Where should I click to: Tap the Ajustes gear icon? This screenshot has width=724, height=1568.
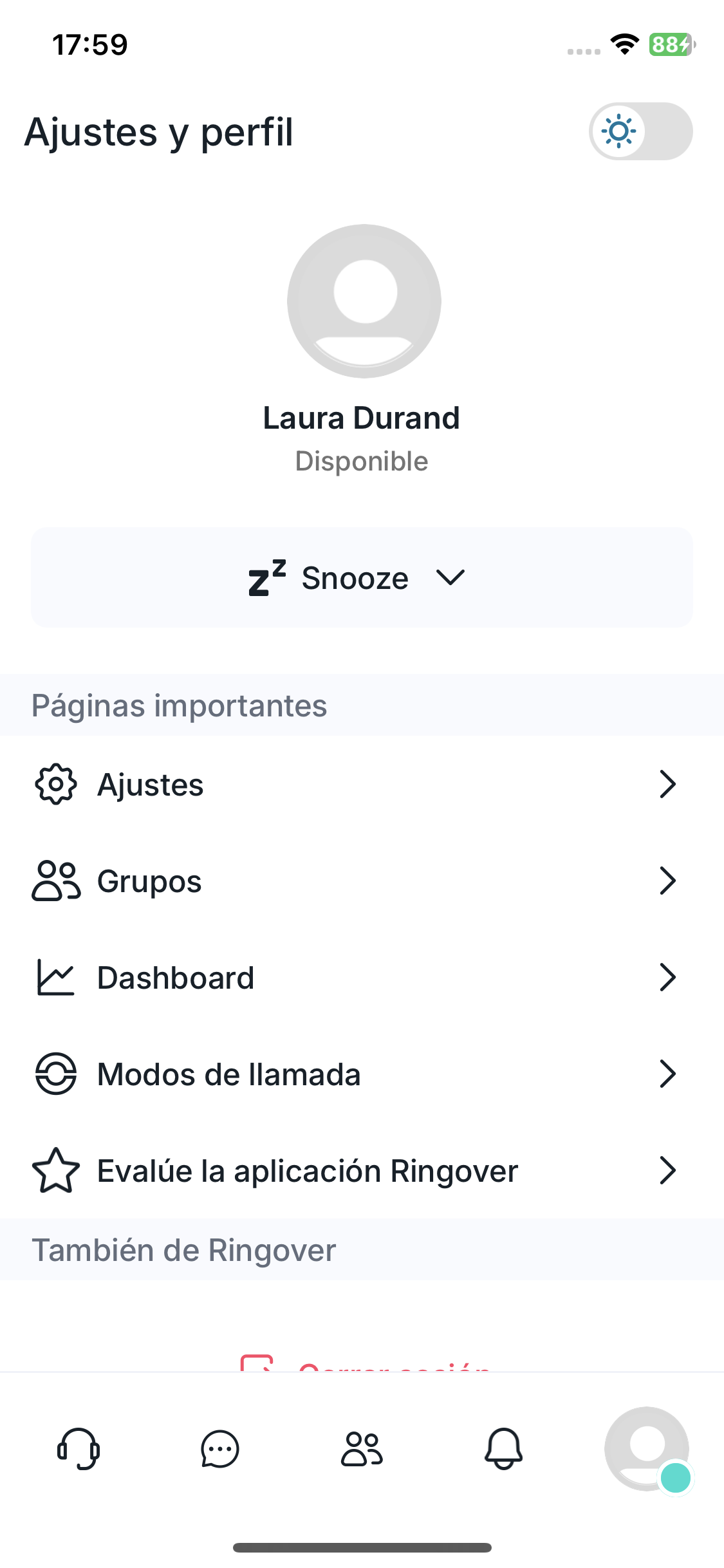[x=56, y=784]
